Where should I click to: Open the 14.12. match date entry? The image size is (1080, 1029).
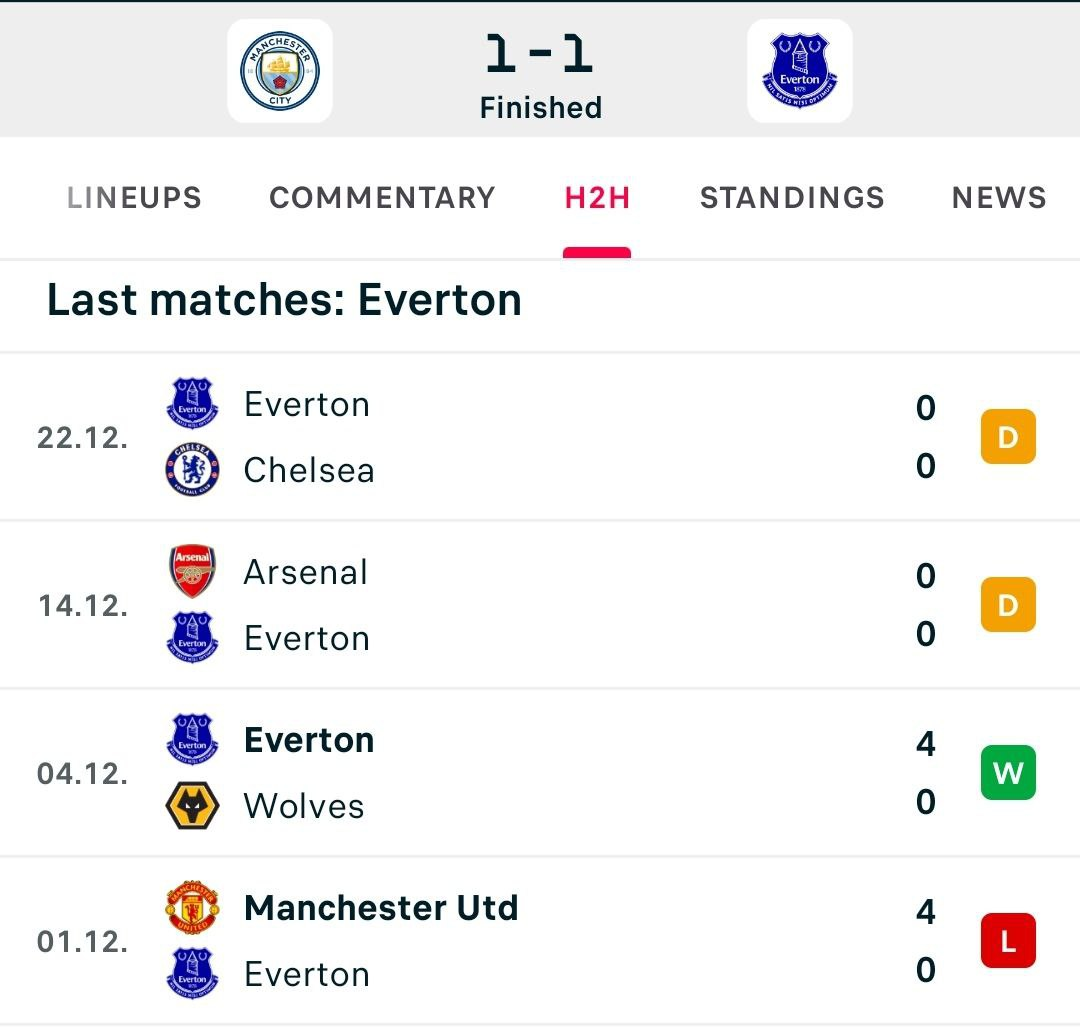click(83, 606)
